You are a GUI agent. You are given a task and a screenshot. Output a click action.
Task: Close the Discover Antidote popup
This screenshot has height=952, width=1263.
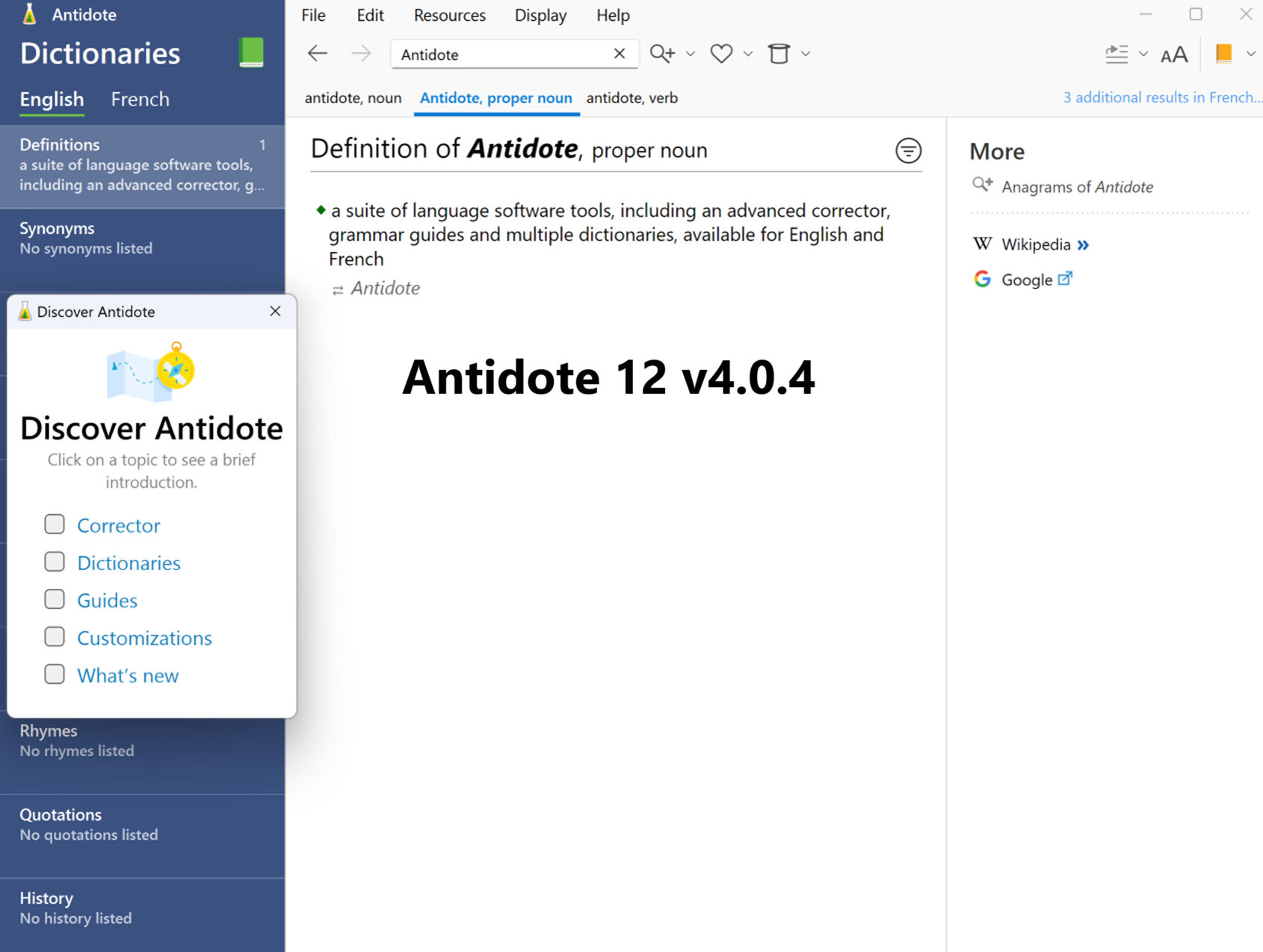pos(275,312)
